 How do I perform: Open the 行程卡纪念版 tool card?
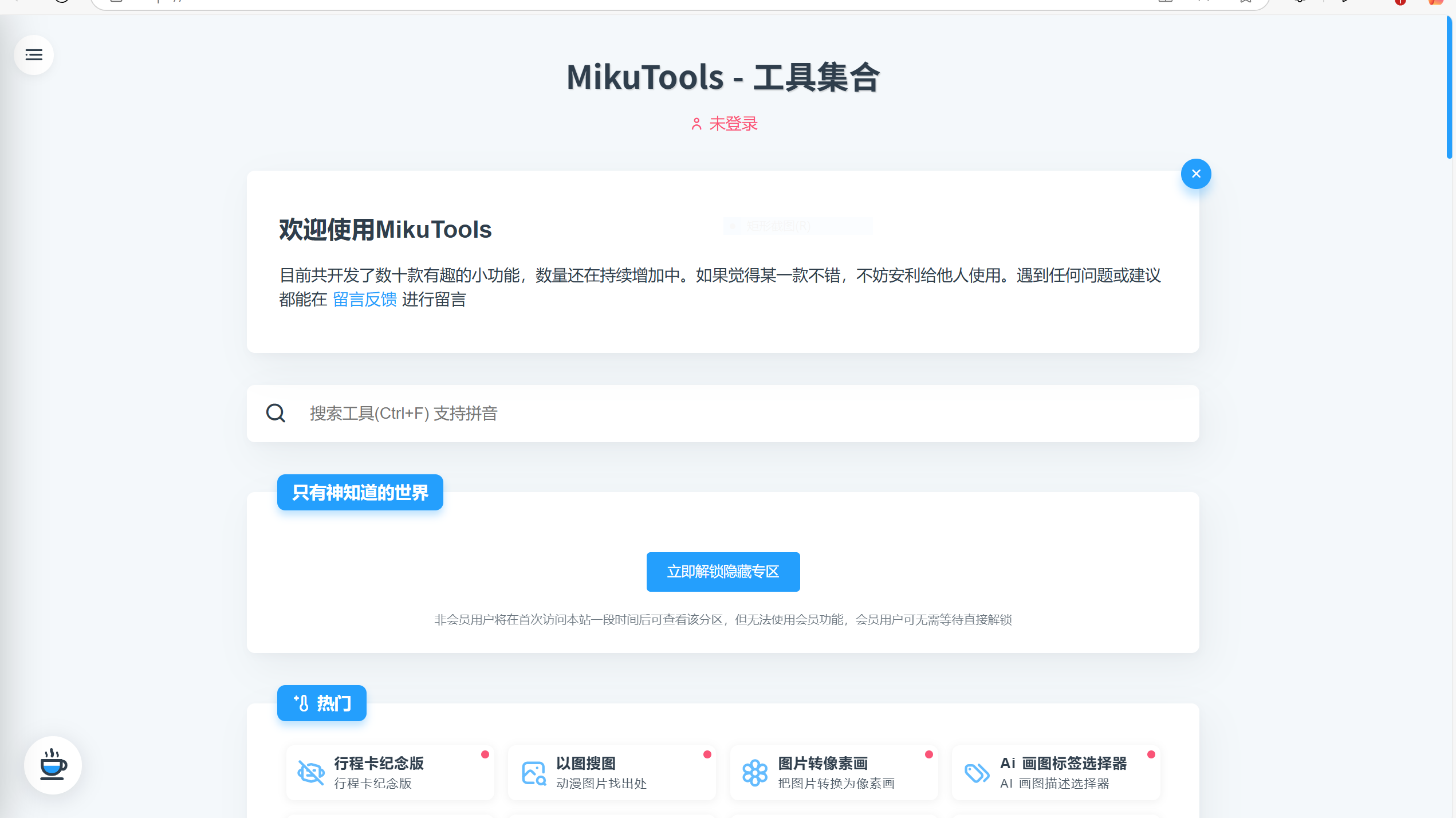(390, 772)
